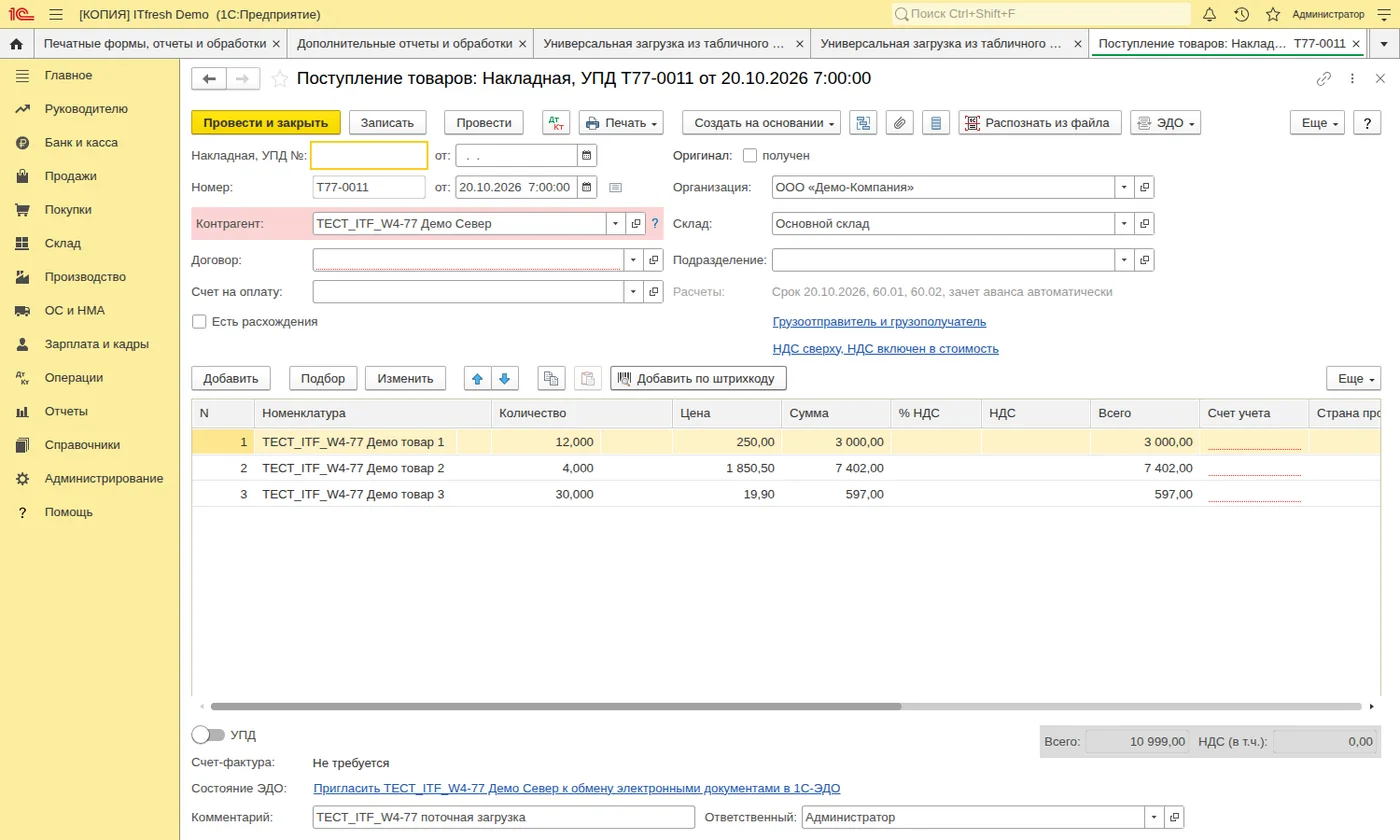Screen dimensions: 1400x840
Task: Move the row up with the blue arrow
Action: (478, 378)
